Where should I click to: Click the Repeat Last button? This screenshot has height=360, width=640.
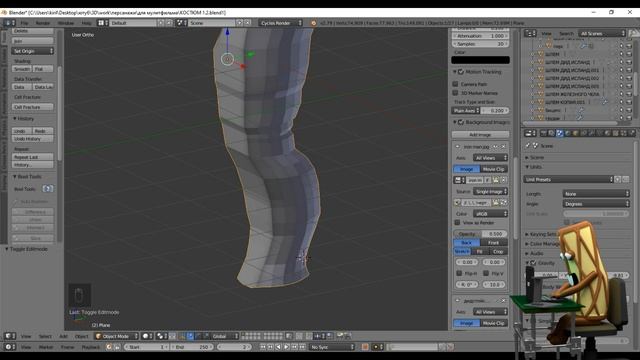coord(33,157)
